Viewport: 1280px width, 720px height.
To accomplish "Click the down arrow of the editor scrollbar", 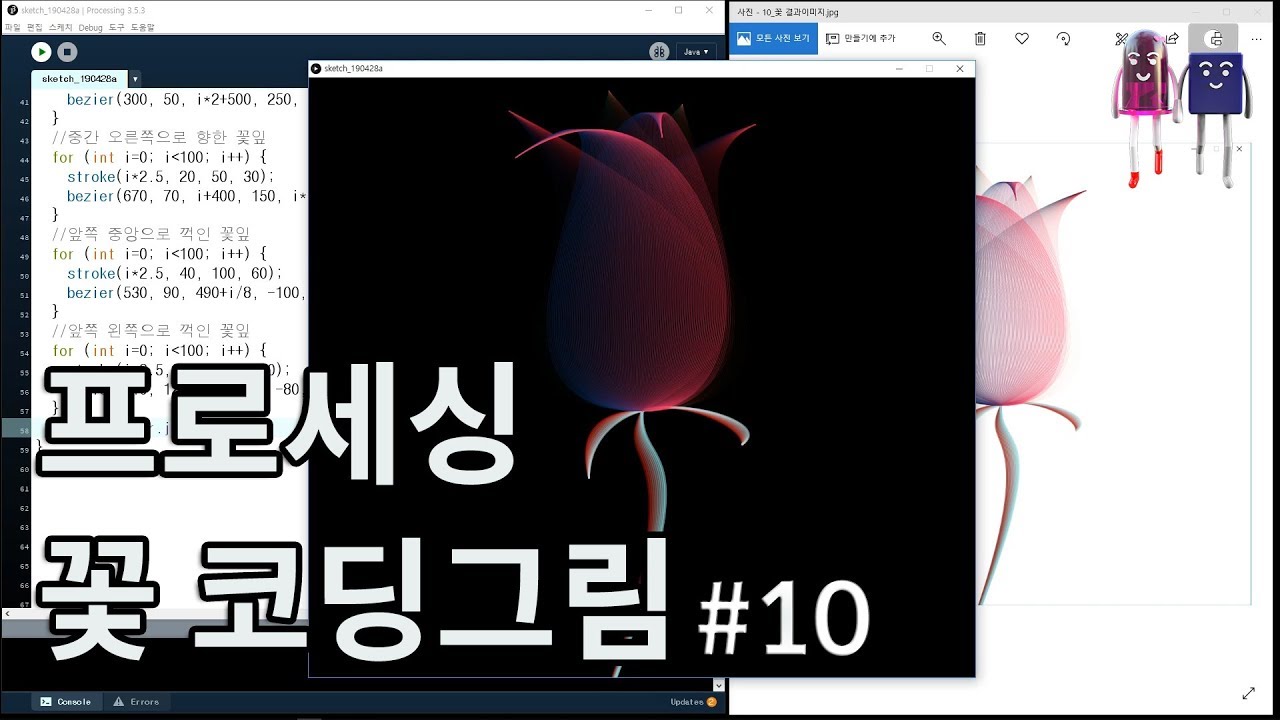I will pyautogui.click(x=718, y=685).
